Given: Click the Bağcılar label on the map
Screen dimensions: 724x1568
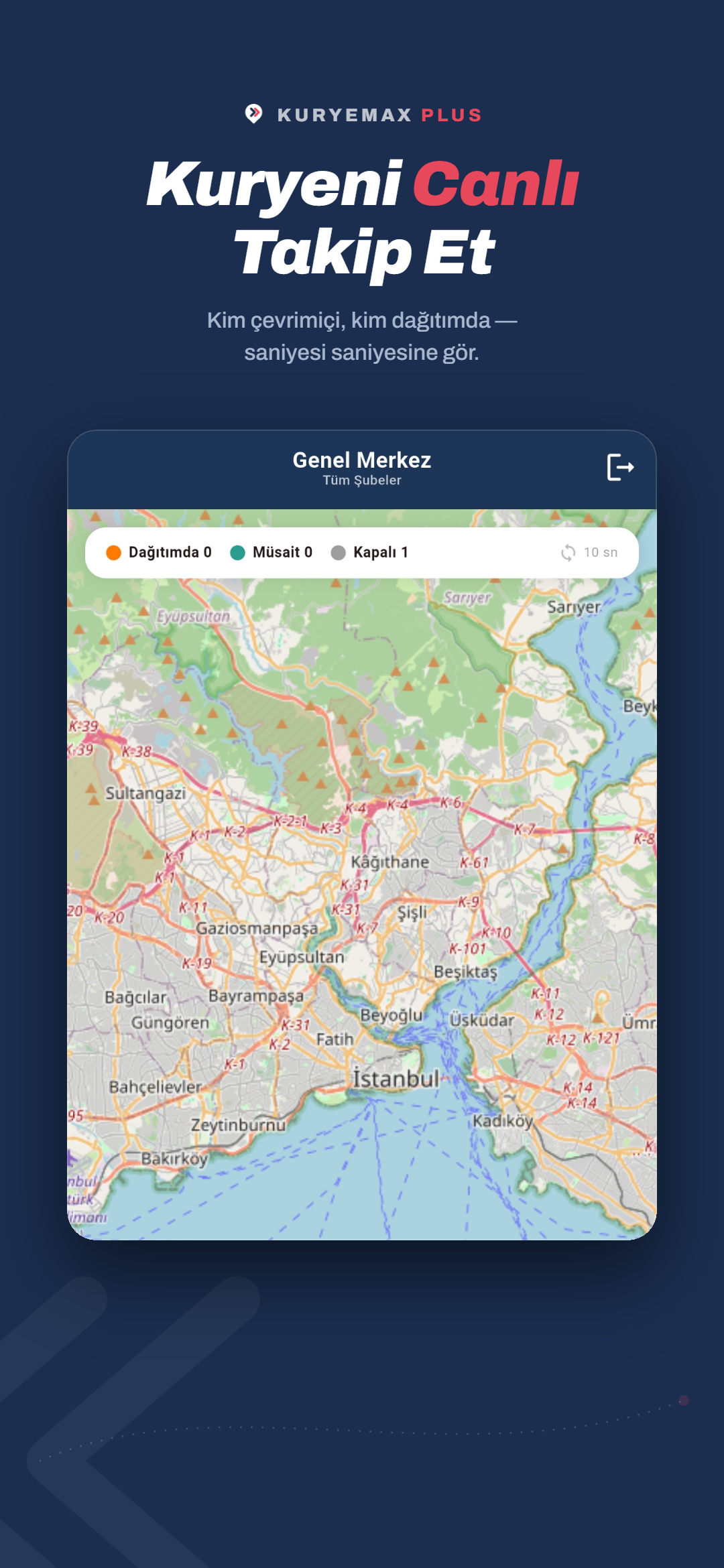Looking at the screenshot, I should coord(135,998).
